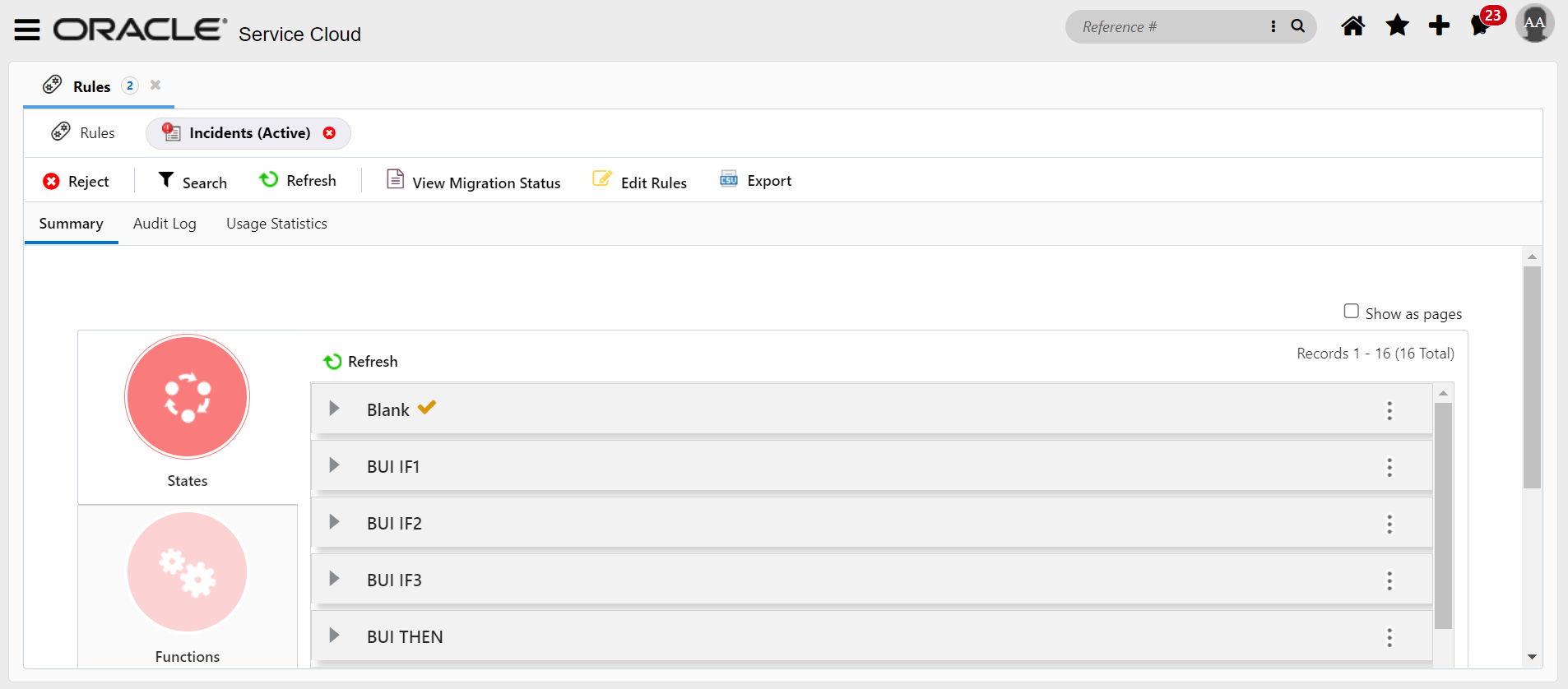Screen dimensions: 1568x689
Task: Close the Incidents (Active) tab
Action: point(329,133)
